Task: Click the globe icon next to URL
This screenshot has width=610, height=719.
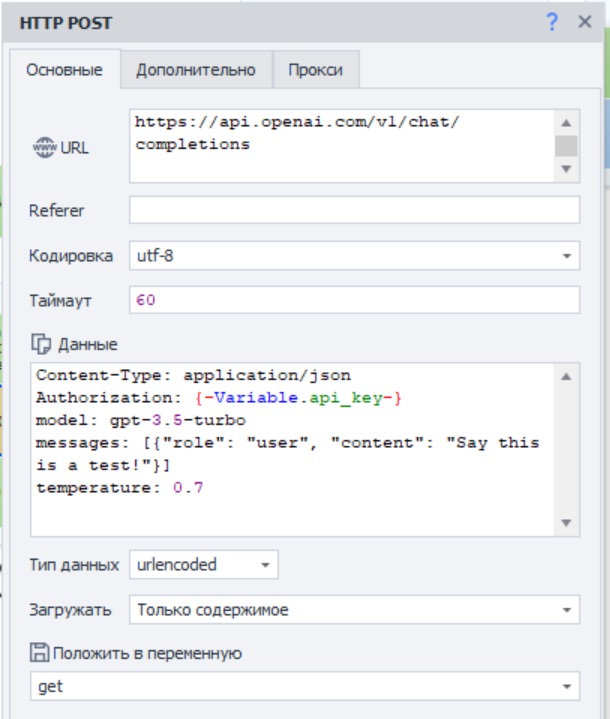Action: coord(45,147)
